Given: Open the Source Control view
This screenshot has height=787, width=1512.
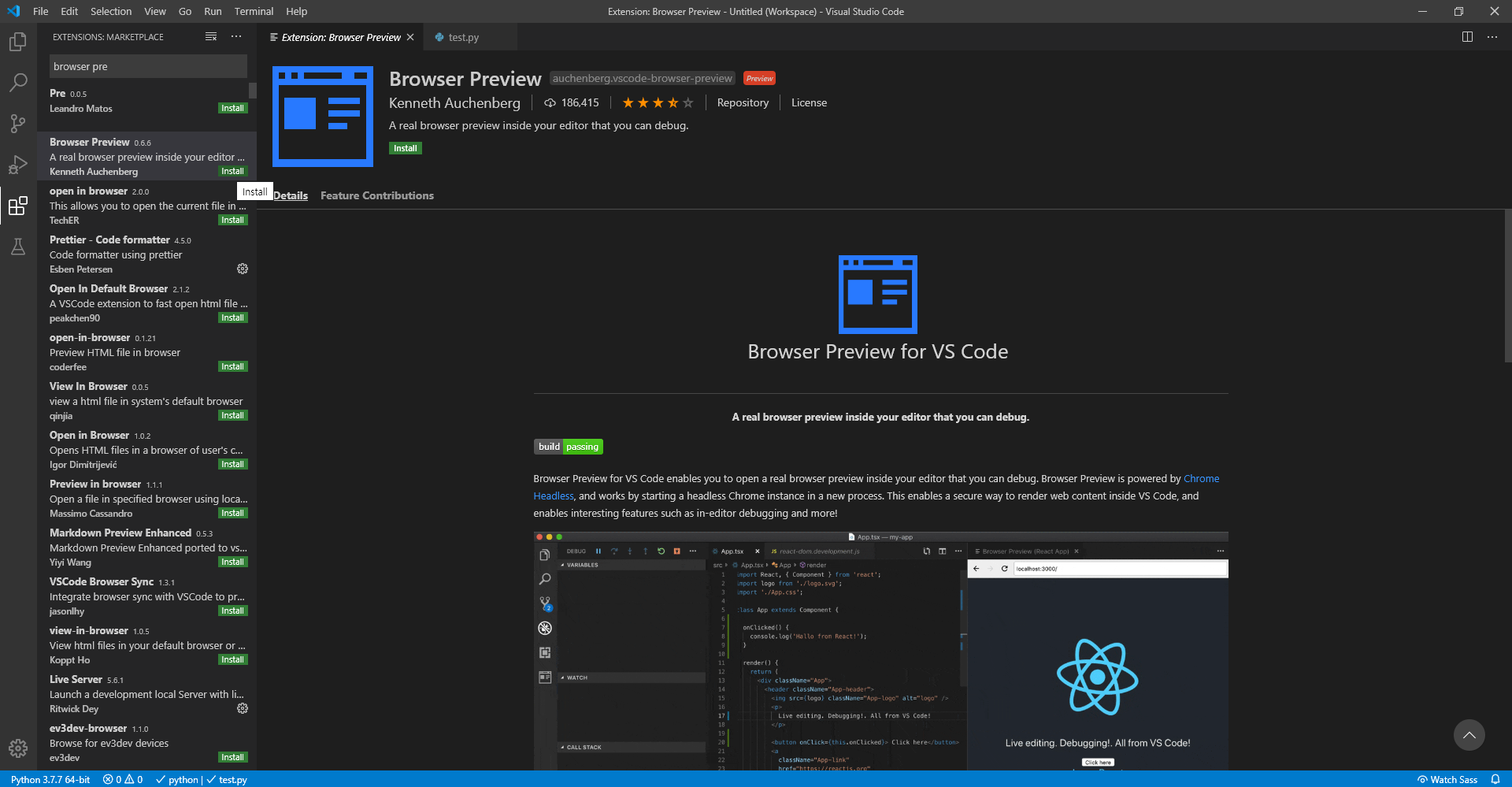Looking at the screenshot, I should click(x=17, y=123).
